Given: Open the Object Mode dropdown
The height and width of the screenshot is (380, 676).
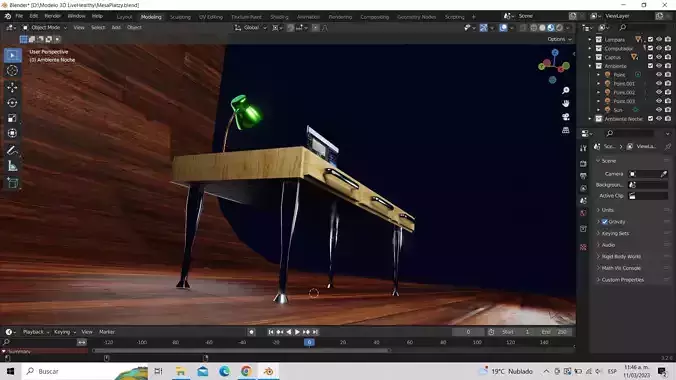Looking at the screenshot, I should click(x=45, y=28).
